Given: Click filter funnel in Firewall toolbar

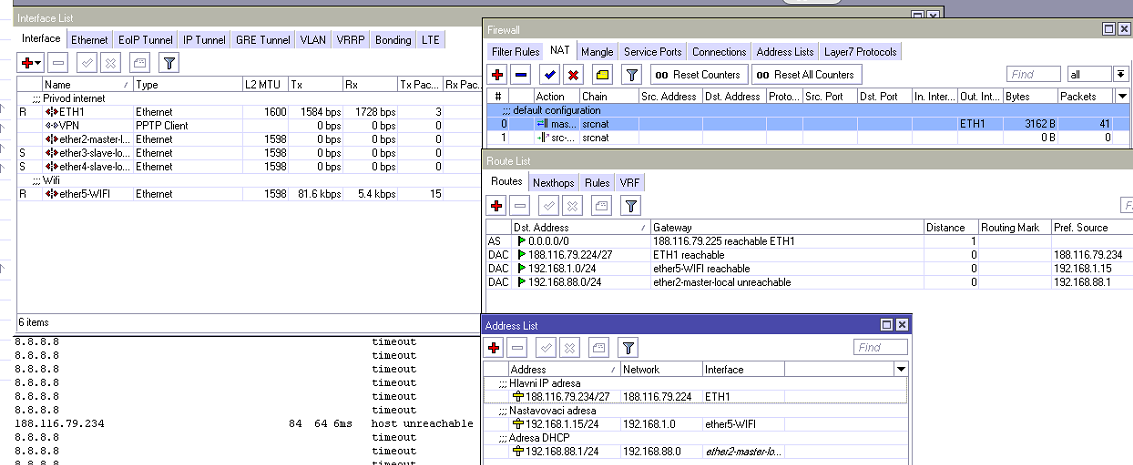Looking at the screenshot, I should [632, 74].
